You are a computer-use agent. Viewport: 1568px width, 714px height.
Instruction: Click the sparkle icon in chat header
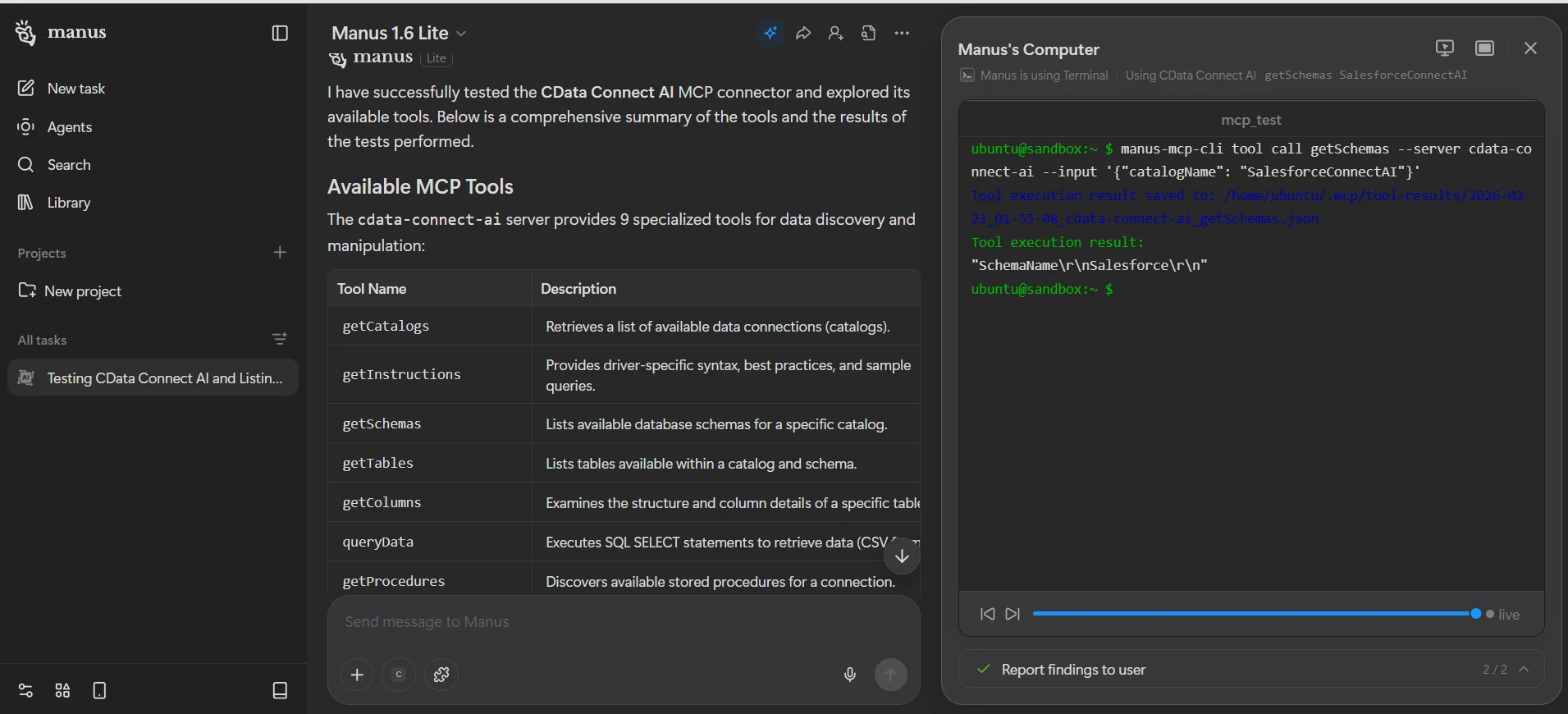[x=770, y=33]
